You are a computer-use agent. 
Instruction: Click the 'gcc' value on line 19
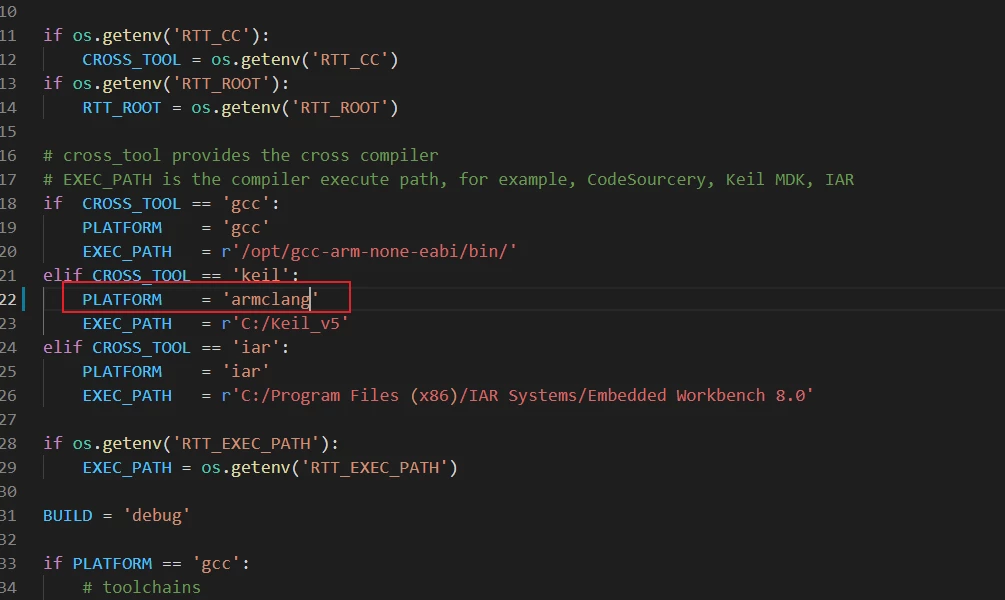pos(245,228)
